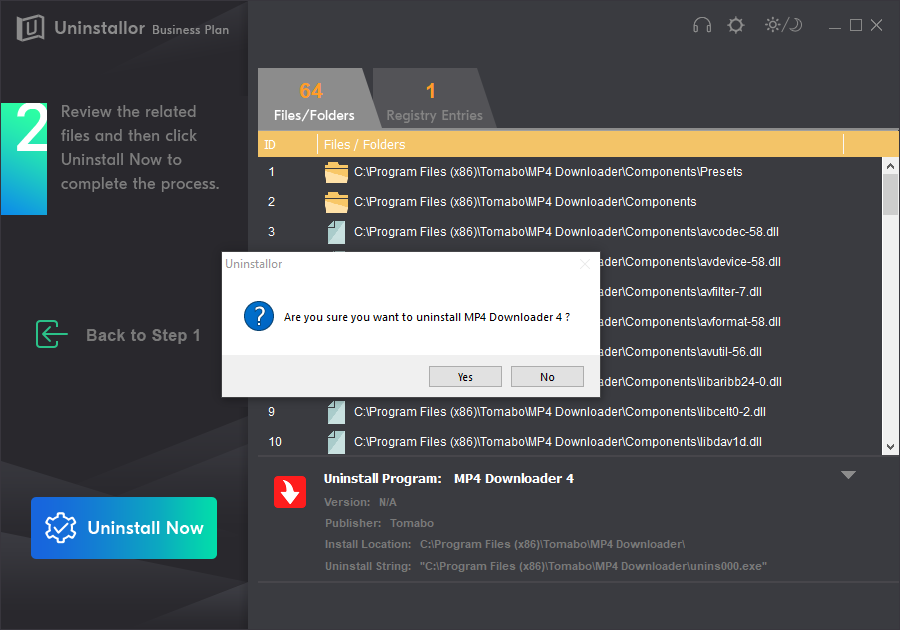Select the avcodec-58.dll file path
This screenshot has width=900, height=630.
pos(567,232)
